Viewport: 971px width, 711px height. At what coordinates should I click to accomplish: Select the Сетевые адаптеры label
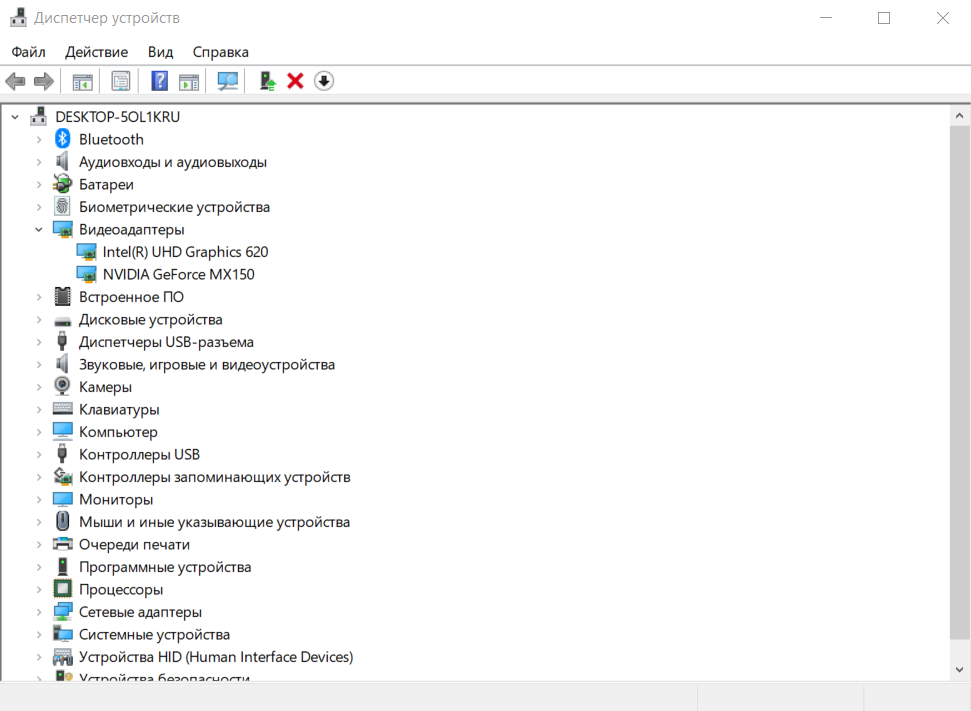140,612
